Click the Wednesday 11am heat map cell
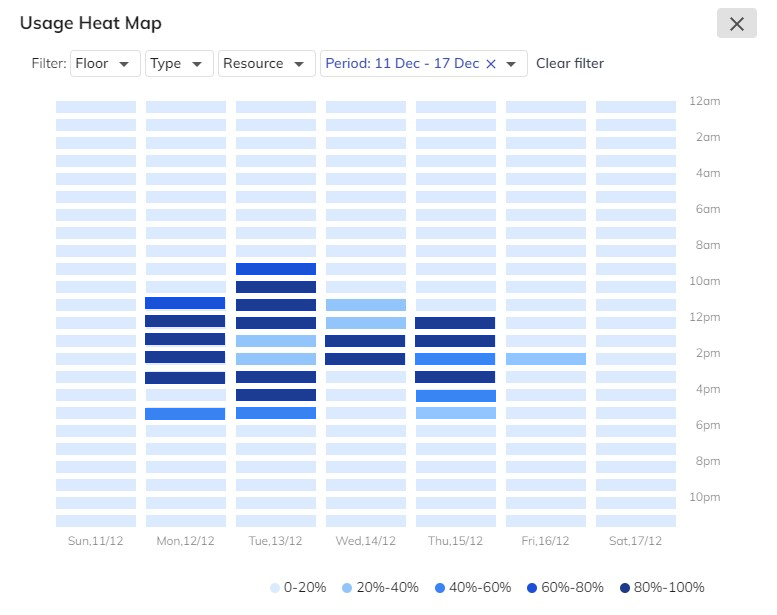 (365, 305)
